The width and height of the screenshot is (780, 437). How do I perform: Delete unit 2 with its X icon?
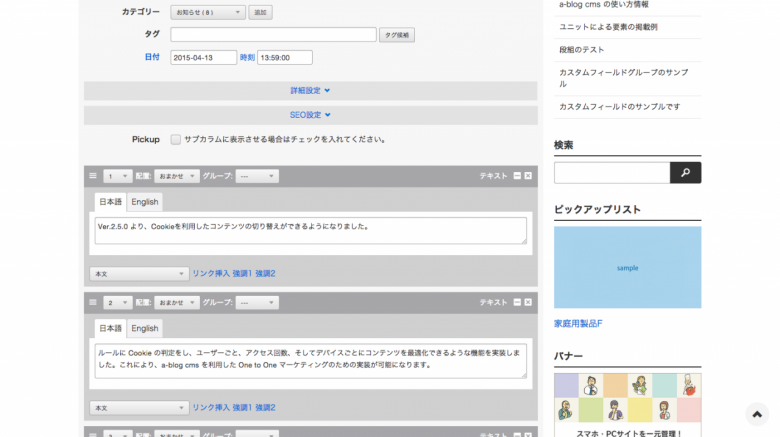coord(528,302)
